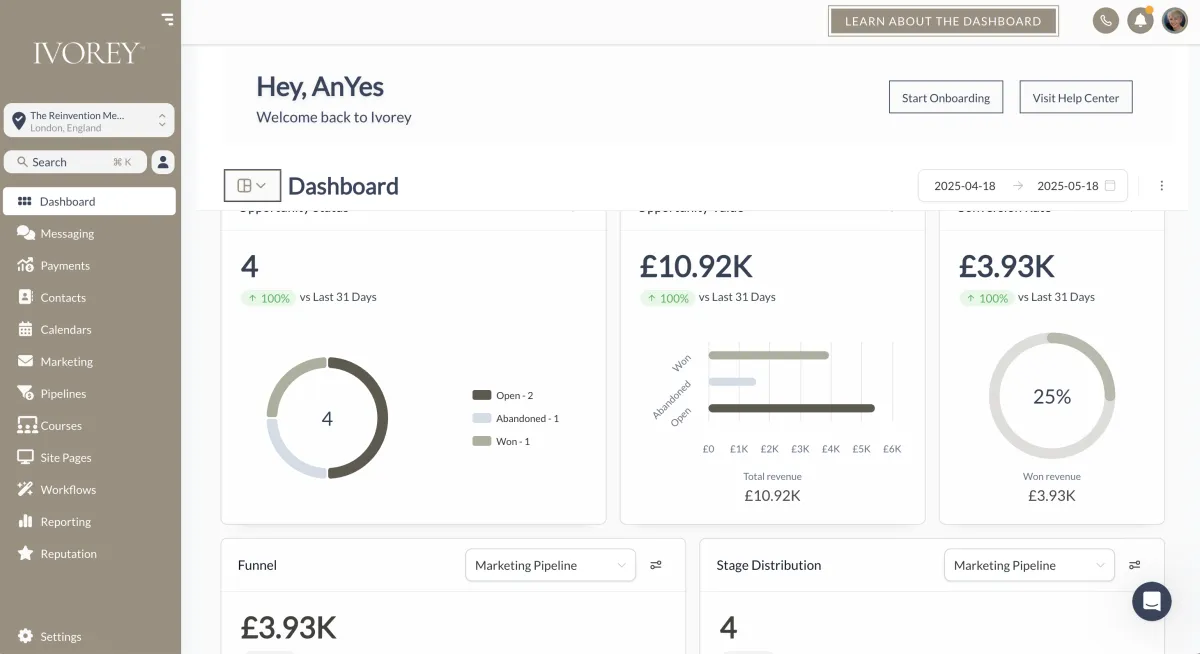Open notifications bell icon
1200x654 pixels.
(1140, 20)
